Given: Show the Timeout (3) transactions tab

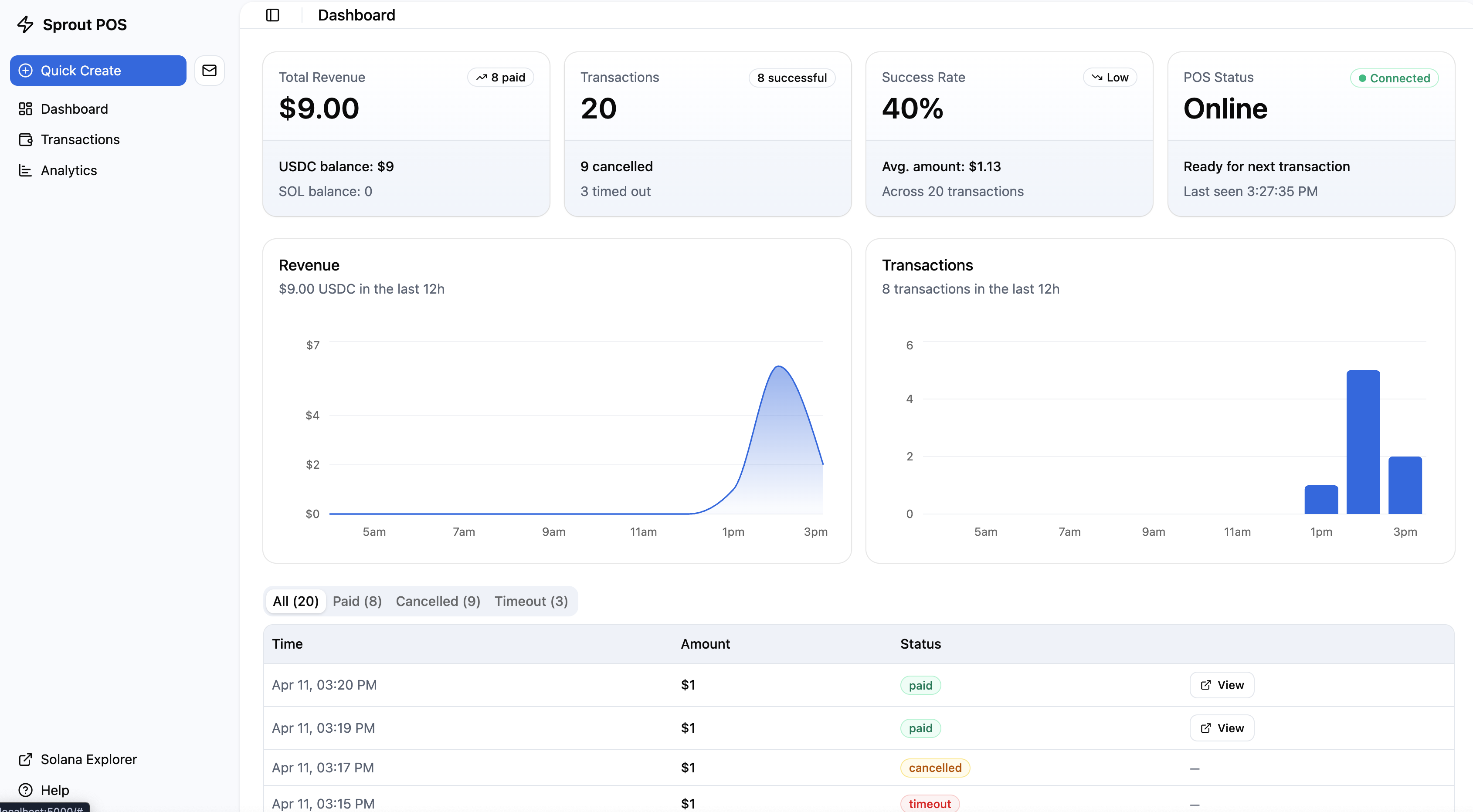Looking at the screenshot, I should pyautogui.click(x=531, y=601).
